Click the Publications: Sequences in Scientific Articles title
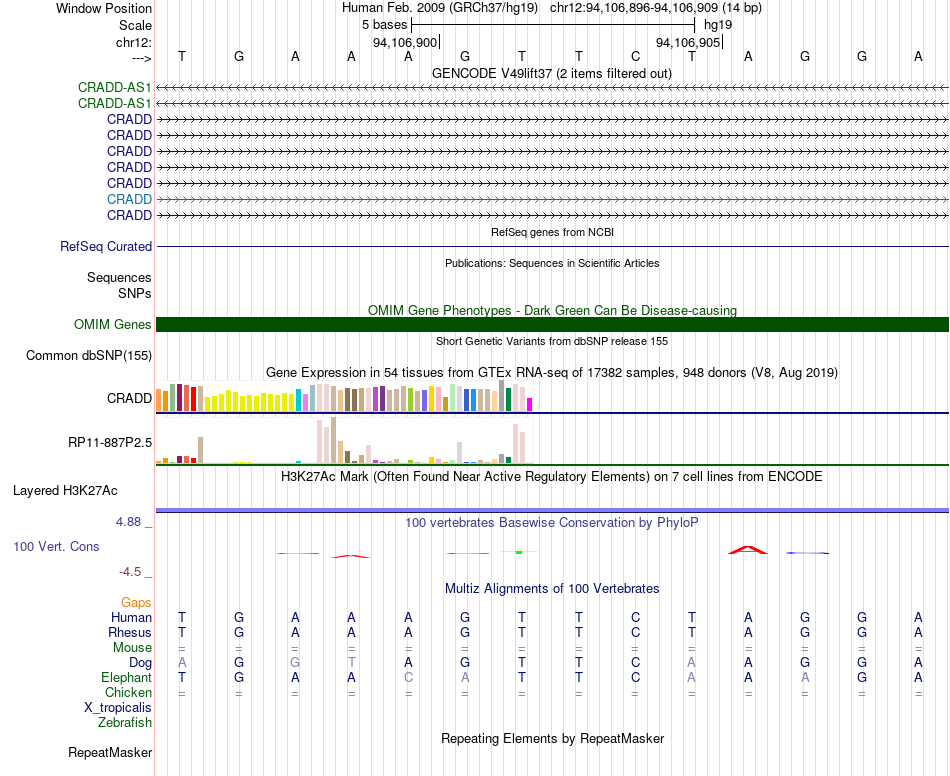 coord(552,263)
